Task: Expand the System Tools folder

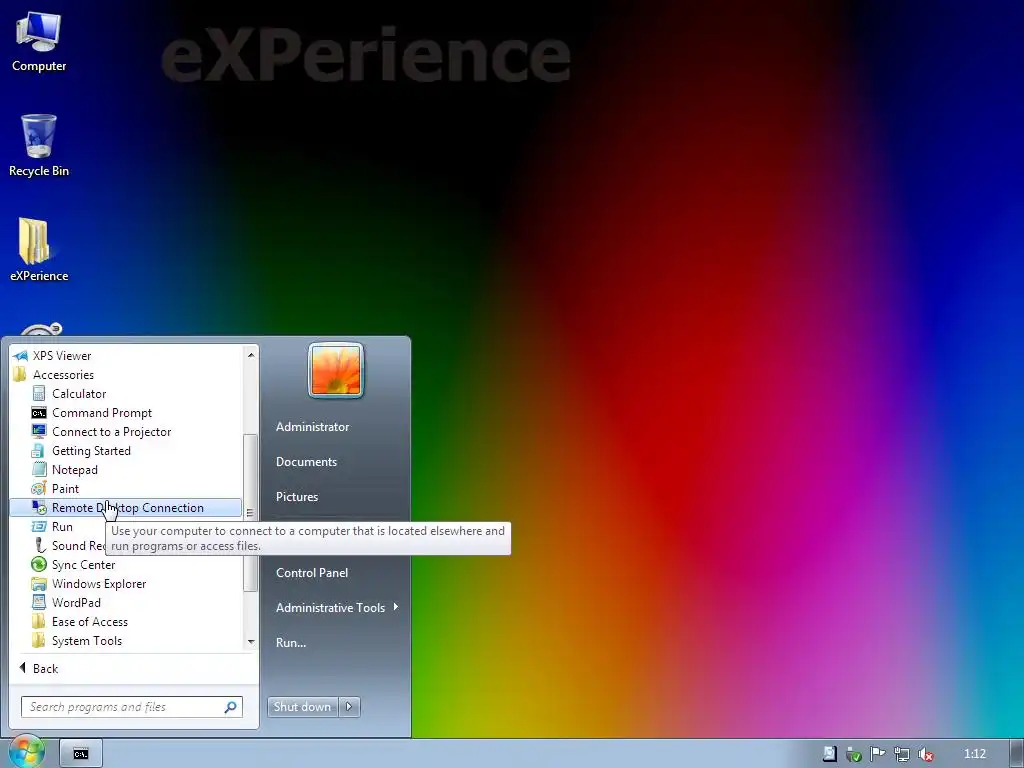Action: 86,641
